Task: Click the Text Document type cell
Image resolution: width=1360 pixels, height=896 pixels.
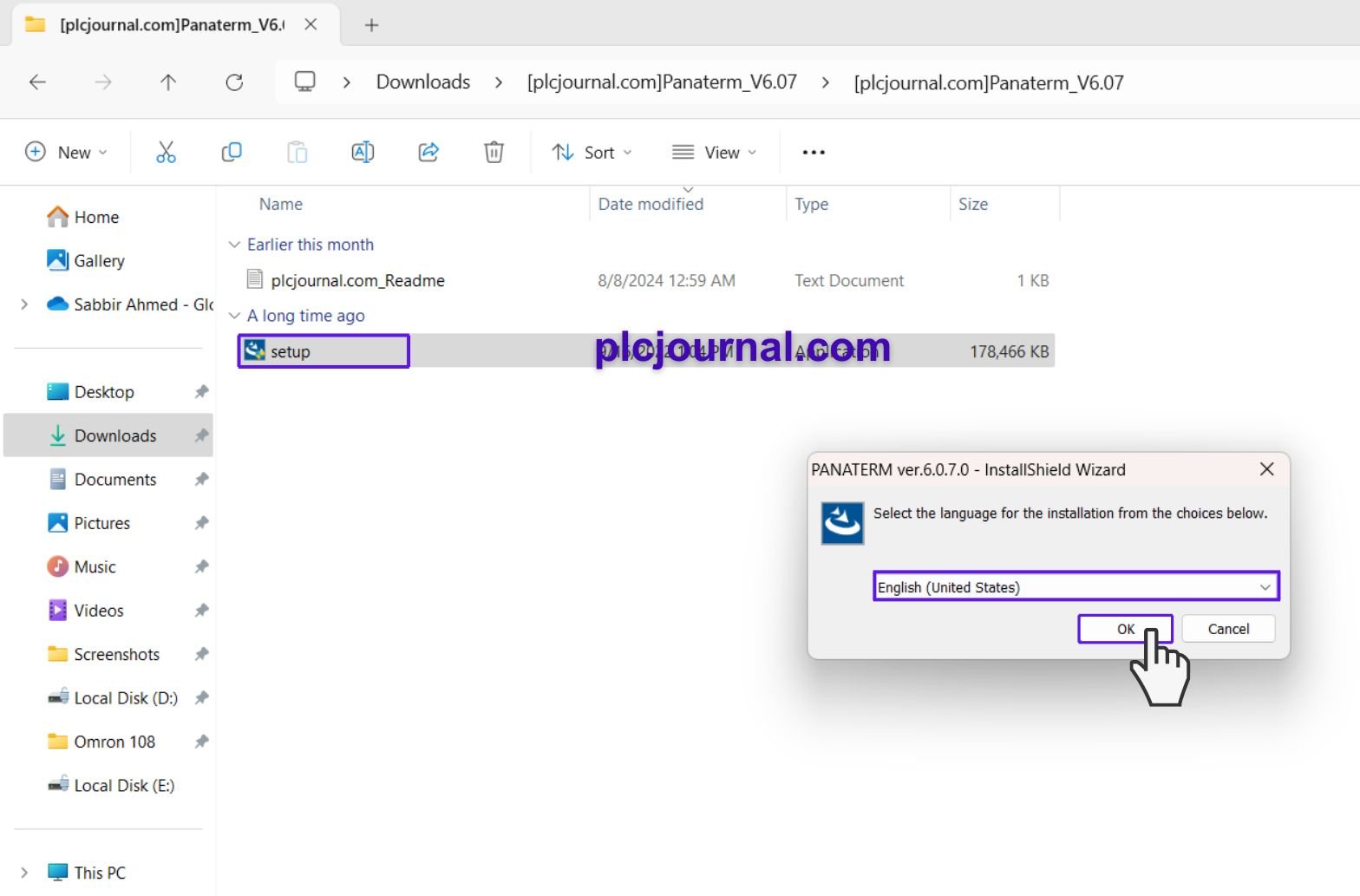Action: (x=849, y=280)
